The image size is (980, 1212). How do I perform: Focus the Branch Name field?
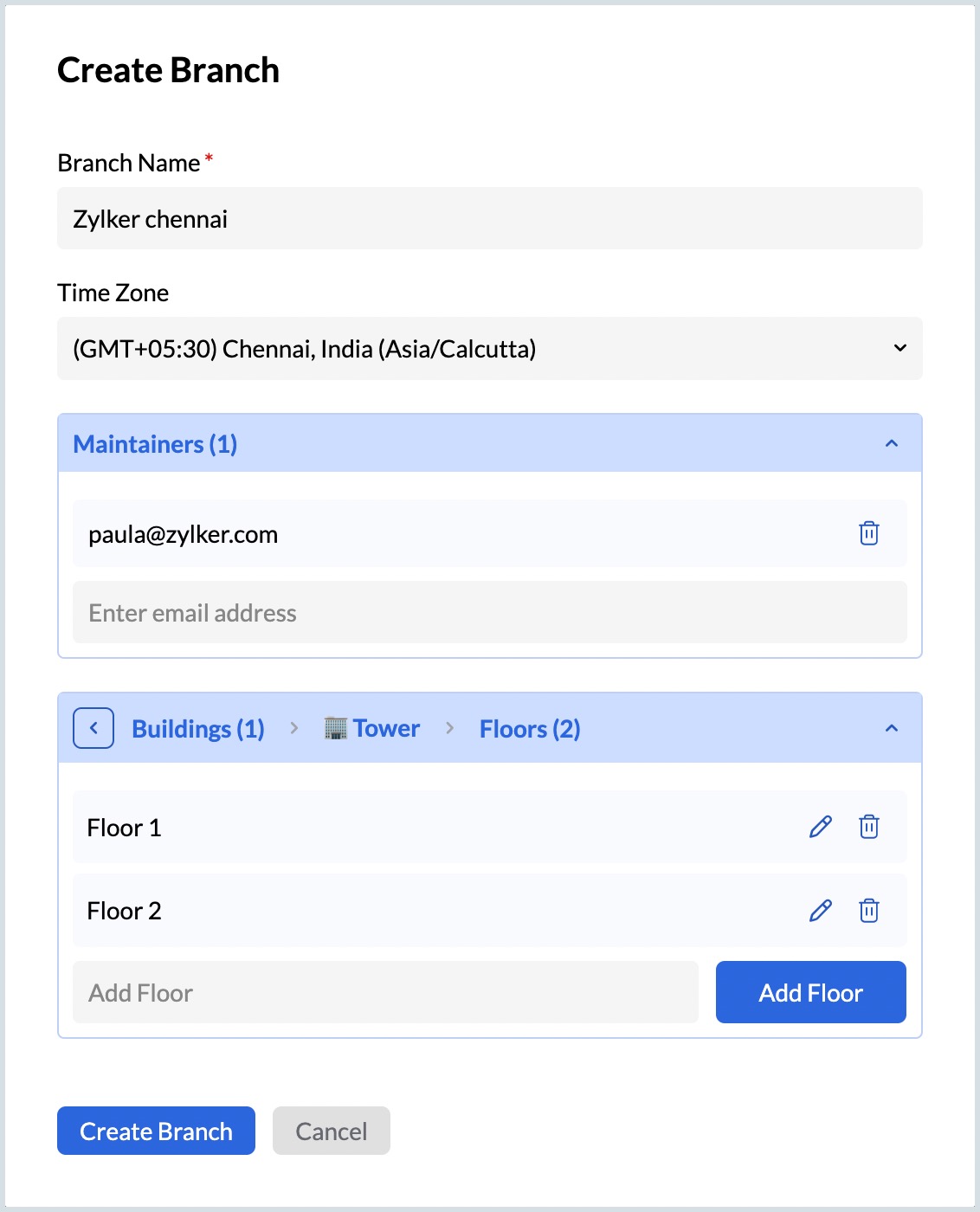(490, 218)
